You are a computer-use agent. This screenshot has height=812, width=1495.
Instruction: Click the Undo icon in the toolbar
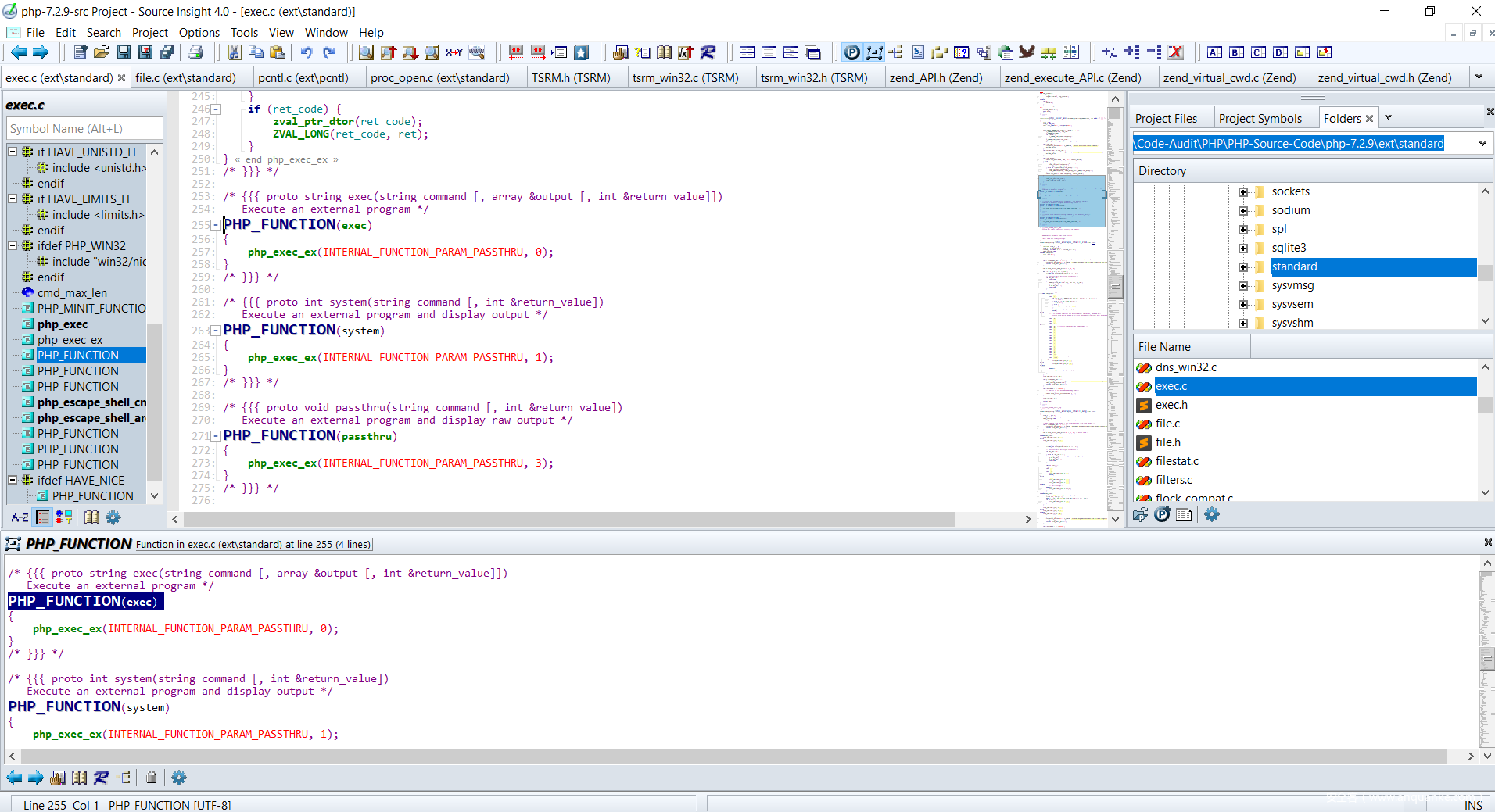[307, 52]
